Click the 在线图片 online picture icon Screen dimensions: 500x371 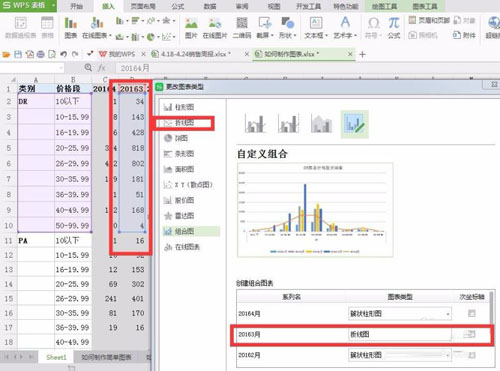215,27
